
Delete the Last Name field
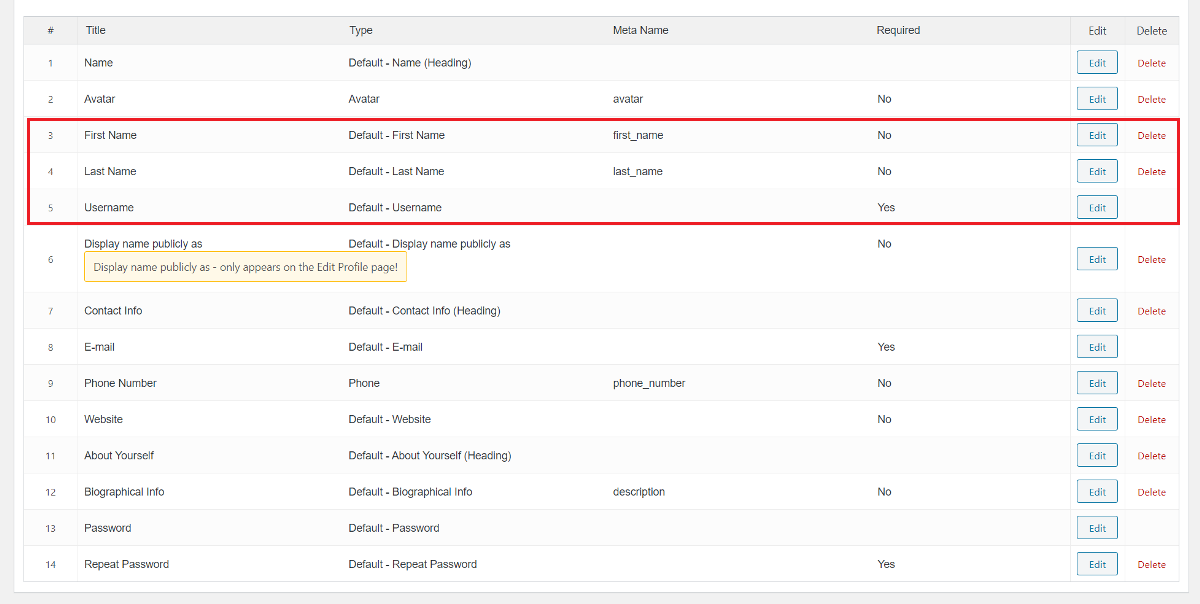[1151, 172]
